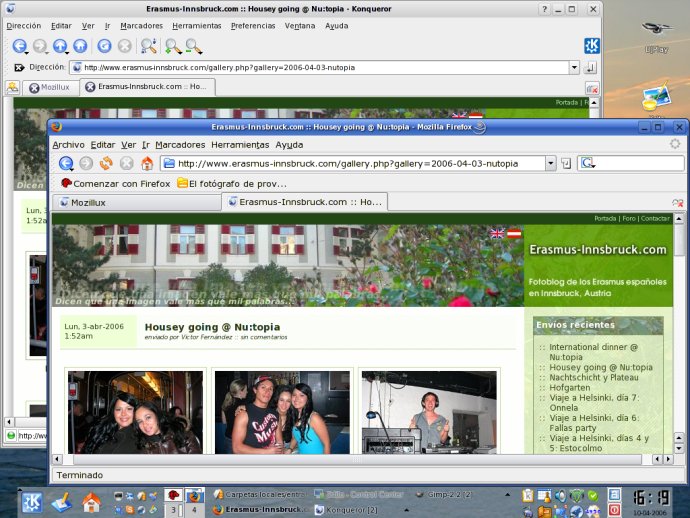690x518 pixels.
Task: Switch to Konqueror [2] taskbar entry
Action: pyautogui.click(x=346, y=510)
